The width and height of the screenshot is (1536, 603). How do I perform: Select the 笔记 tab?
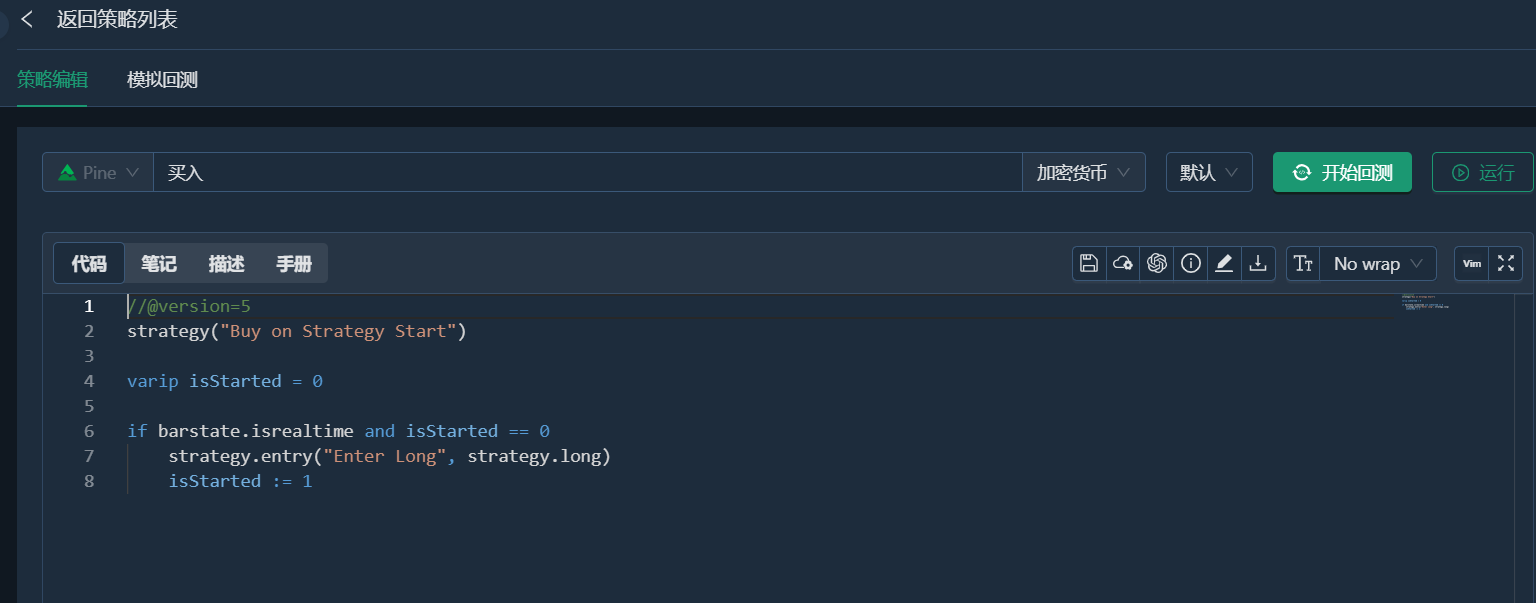point(159,263)
